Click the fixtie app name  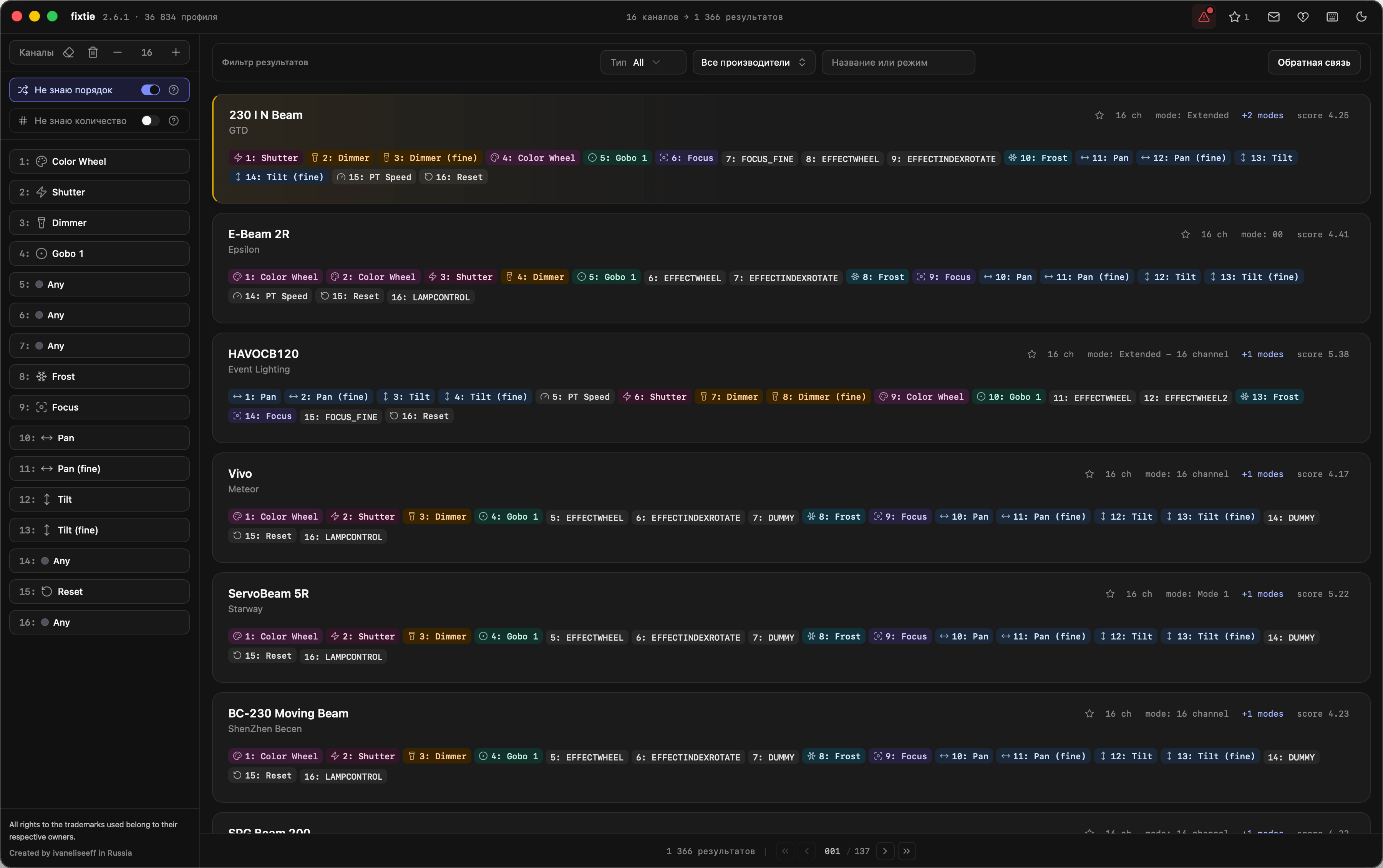[83, 17]
